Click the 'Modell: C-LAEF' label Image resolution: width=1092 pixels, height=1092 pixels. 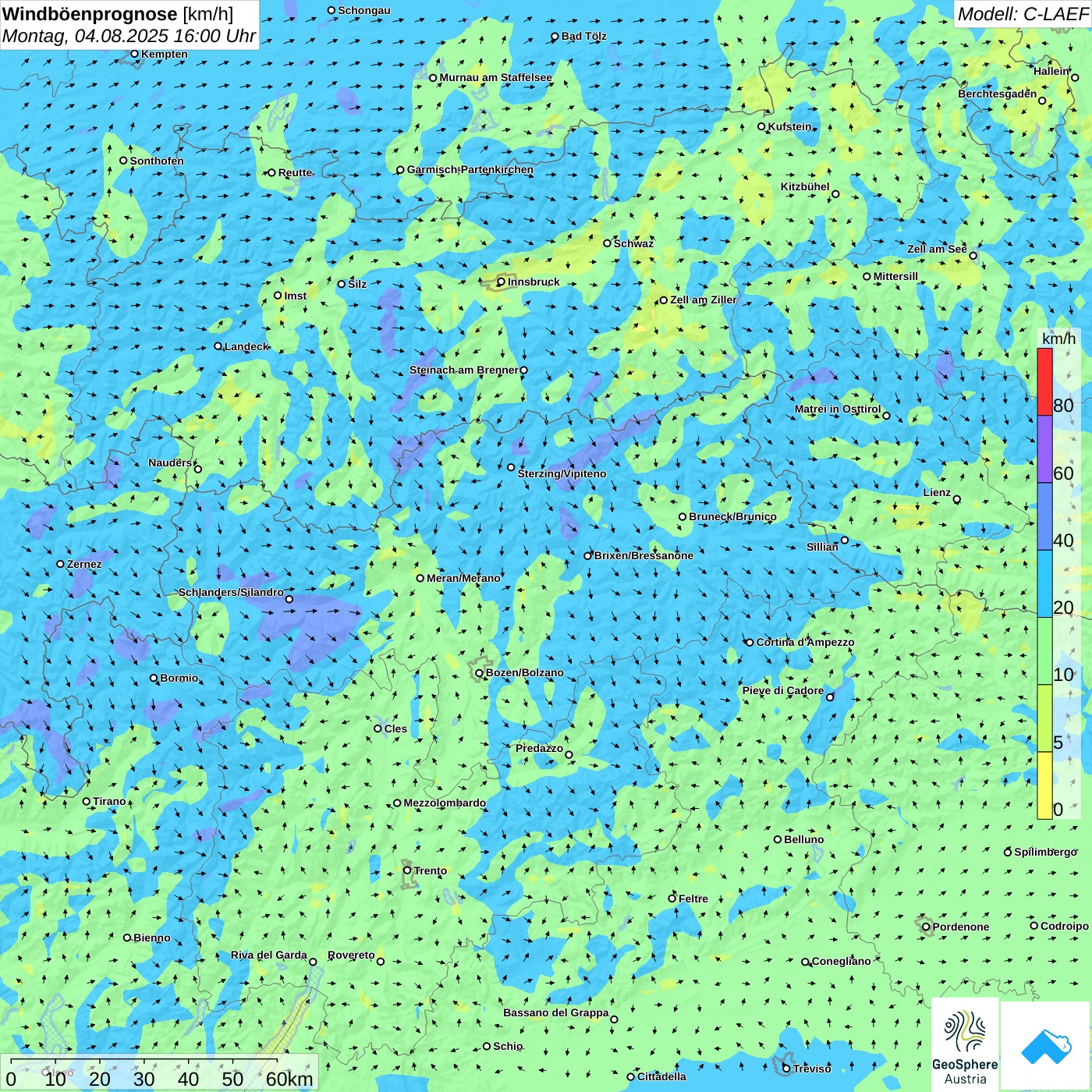1023,14
